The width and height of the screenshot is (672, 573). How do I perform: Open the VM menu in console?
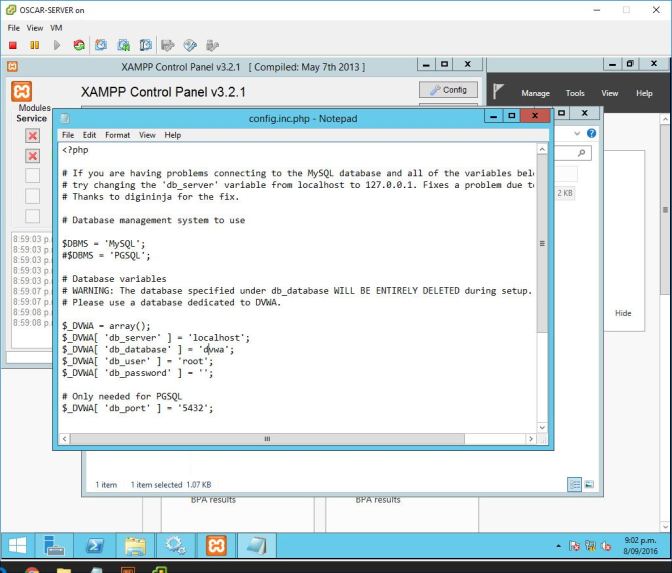56,28
